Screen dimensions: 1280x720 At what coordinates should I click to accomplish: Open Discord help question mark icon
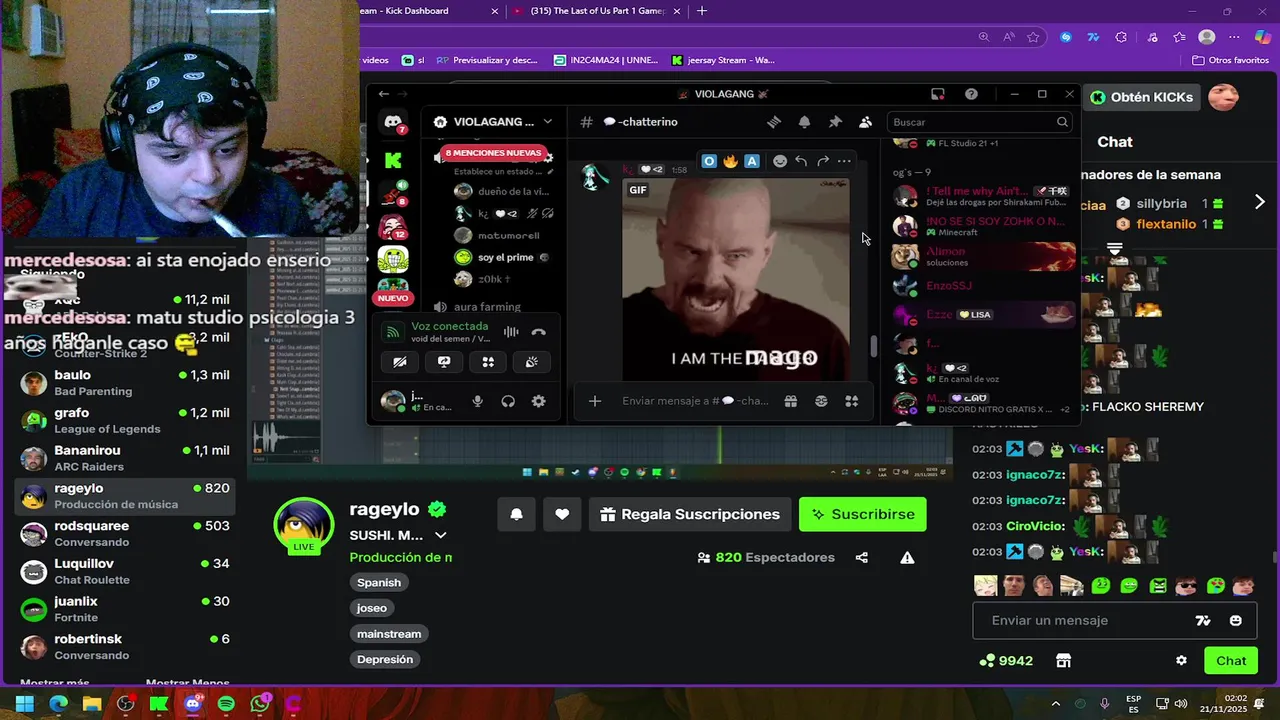[x=971, y=94]
